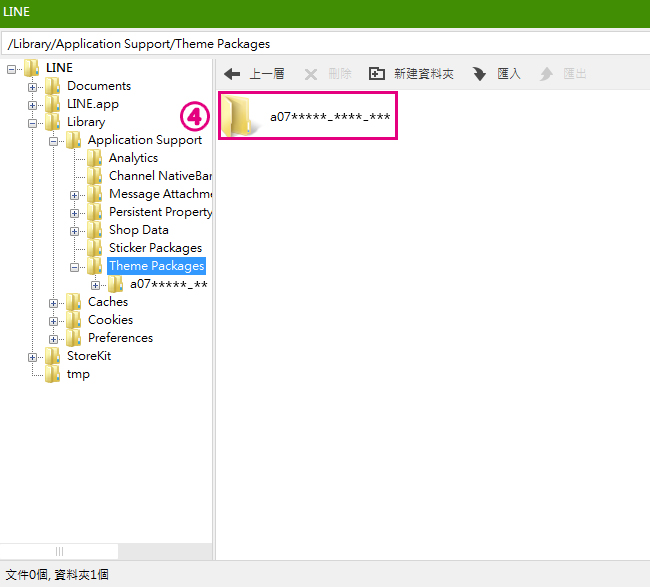Viewport: 650px width, 587px height.
Task: Expand the Shop Data node
Action: [x=75, y=231]
